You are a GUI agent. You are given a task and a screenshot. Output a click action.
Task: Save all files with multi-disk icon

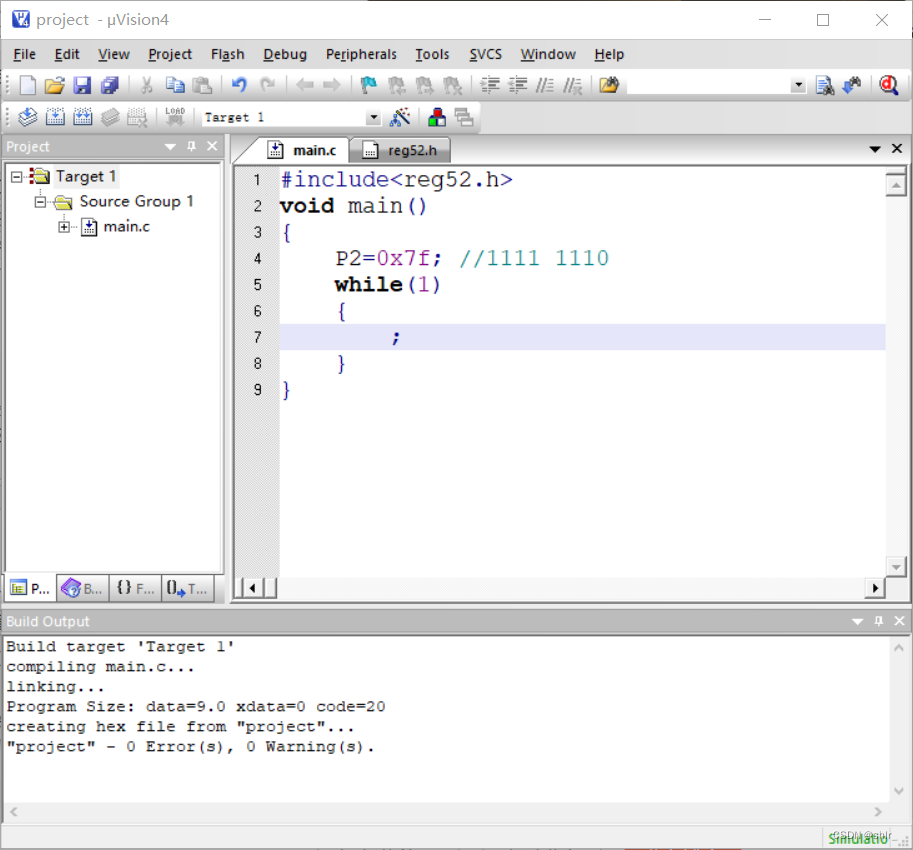point(109,85)
